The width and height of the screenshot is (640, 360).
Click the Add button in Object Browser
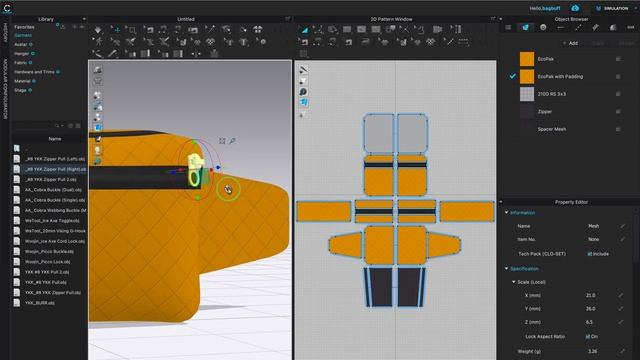click(570, 43)
